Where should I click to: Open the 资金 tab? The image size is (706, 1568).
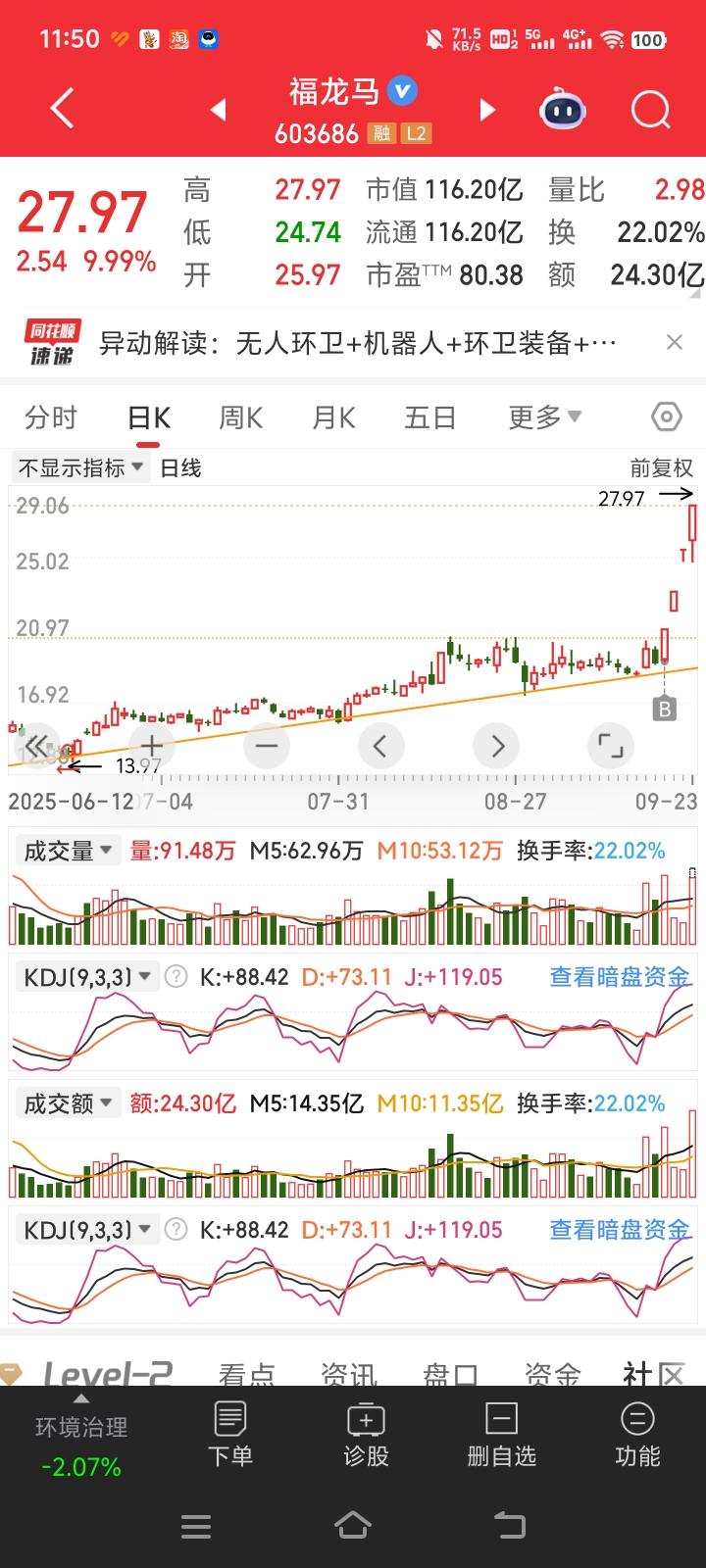click(x=552, y=1374)
